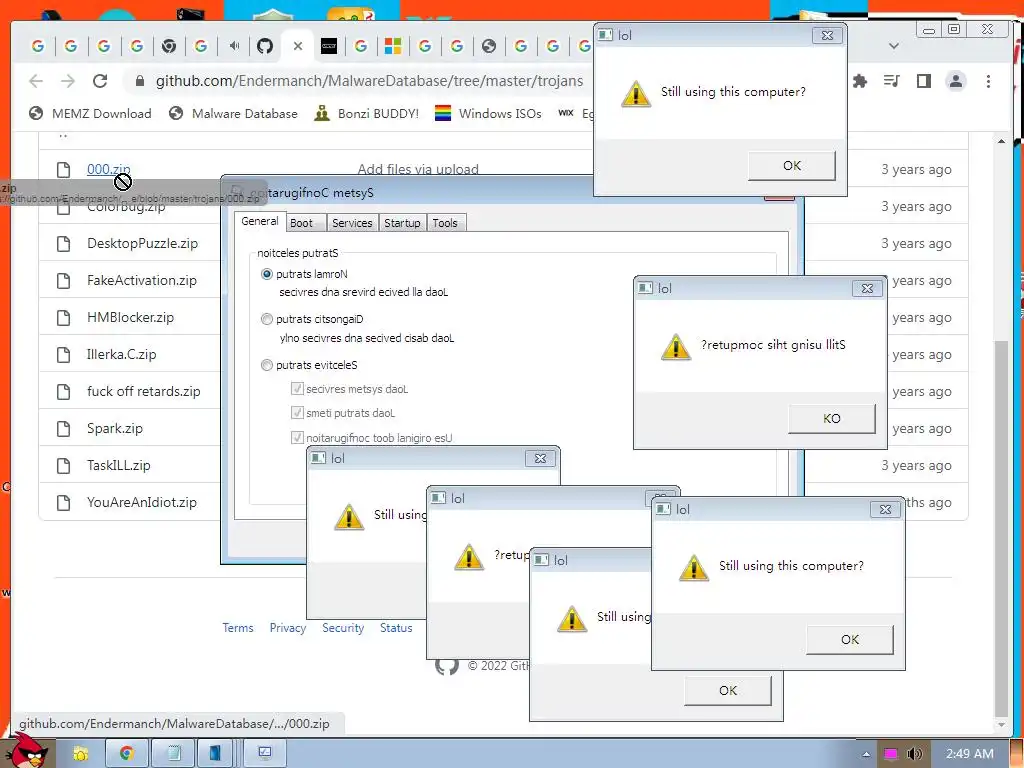Screen dimensions: 1024x768
Task: Click file icon beside HMBlocker.zip
Action: [63, 317]
